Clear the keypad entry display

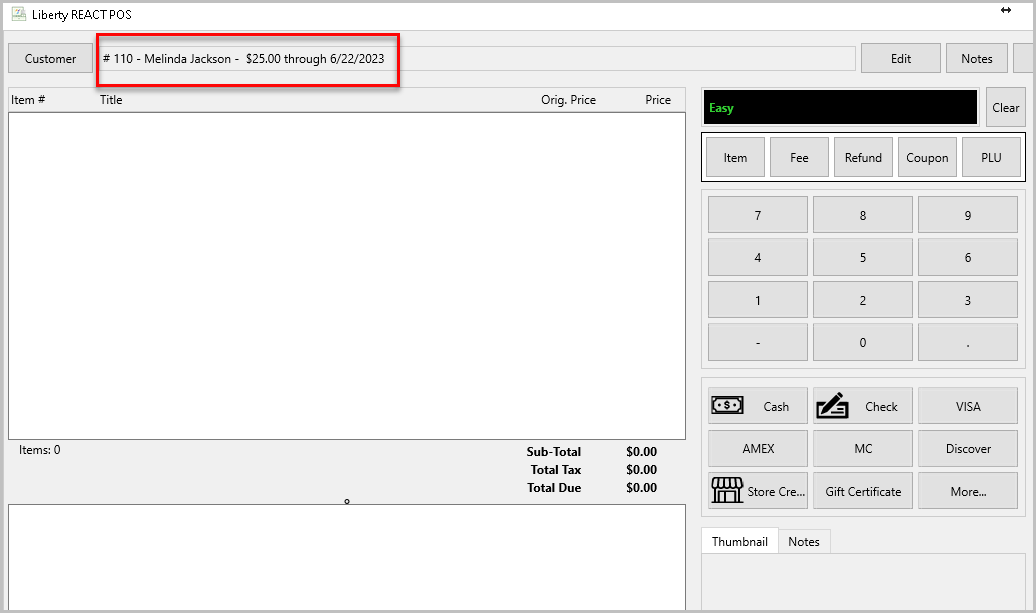pyautogui.click(x=1005, y=108)
